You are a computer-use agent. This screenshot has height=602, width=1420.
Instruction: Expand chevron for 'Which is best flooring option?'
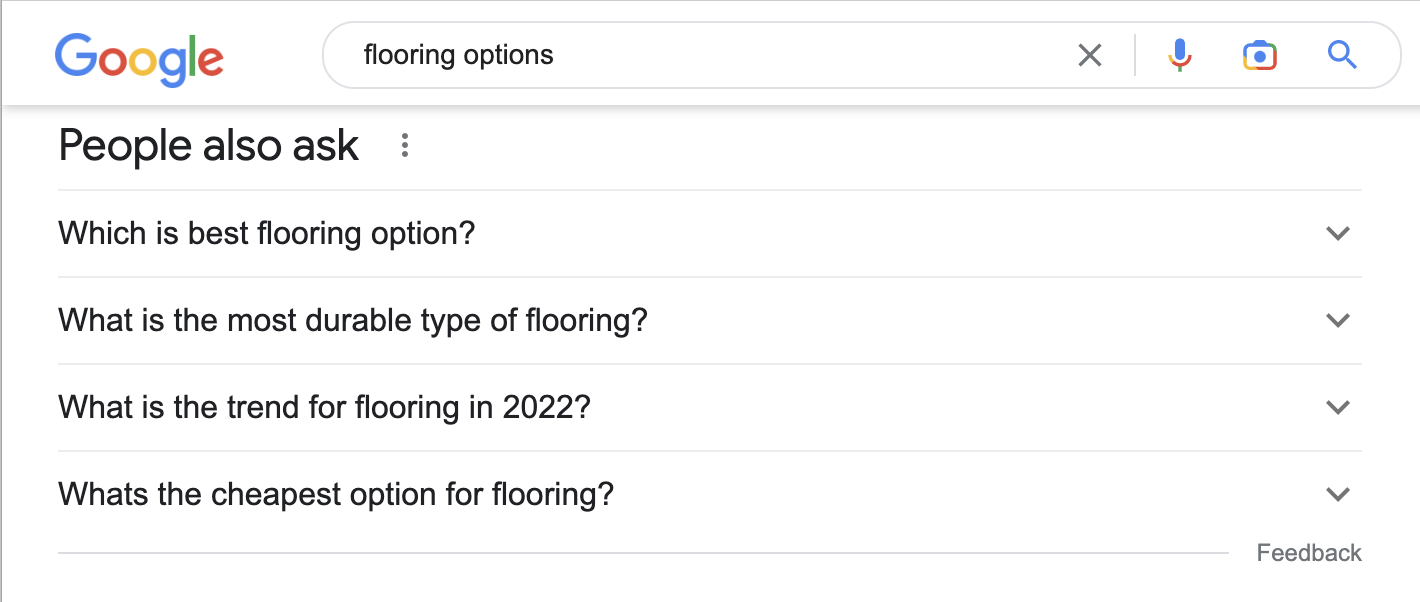tap(1338, 233)
